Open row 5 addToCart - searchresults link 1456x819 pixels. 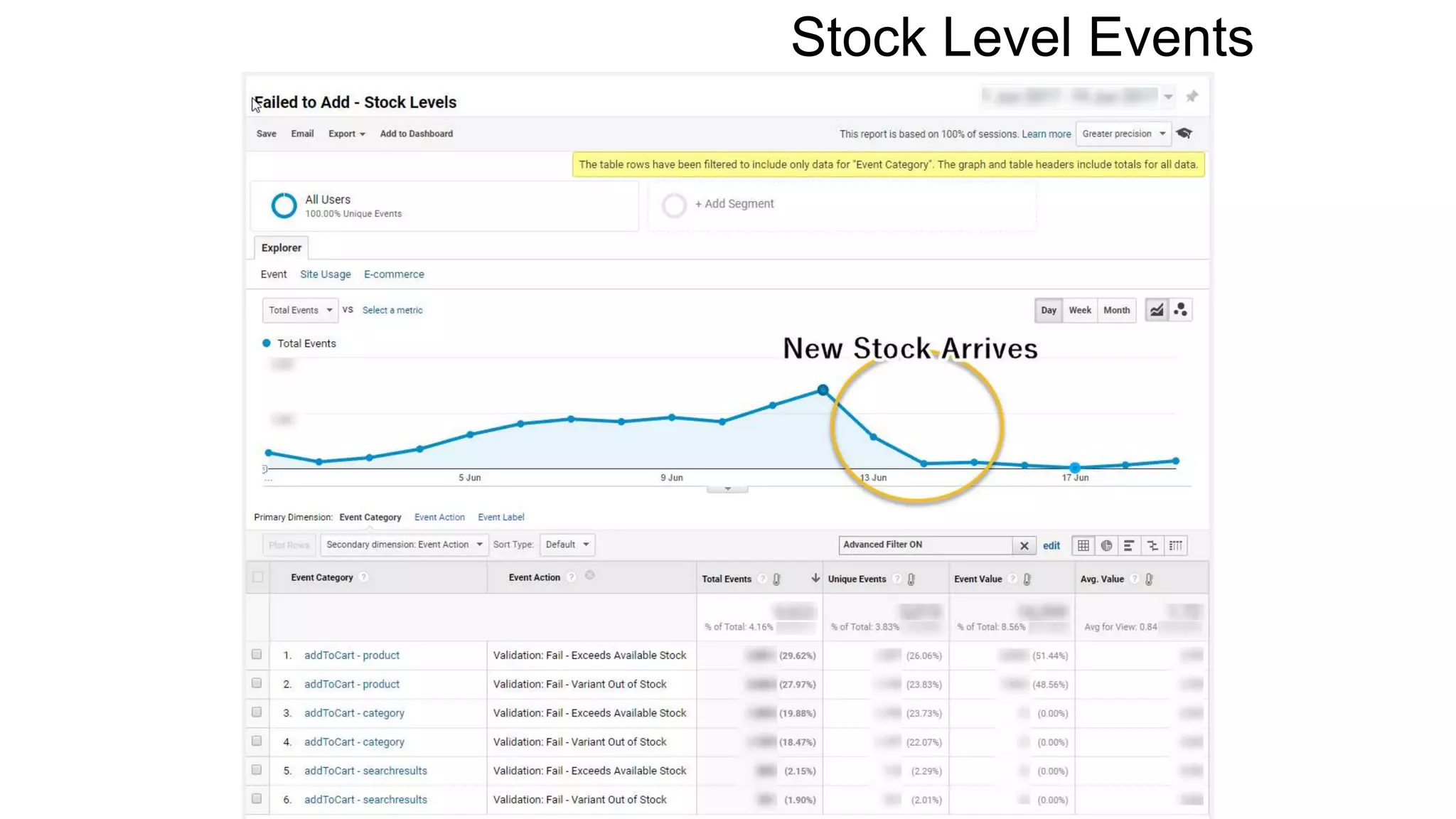click(x=365, y=771)
